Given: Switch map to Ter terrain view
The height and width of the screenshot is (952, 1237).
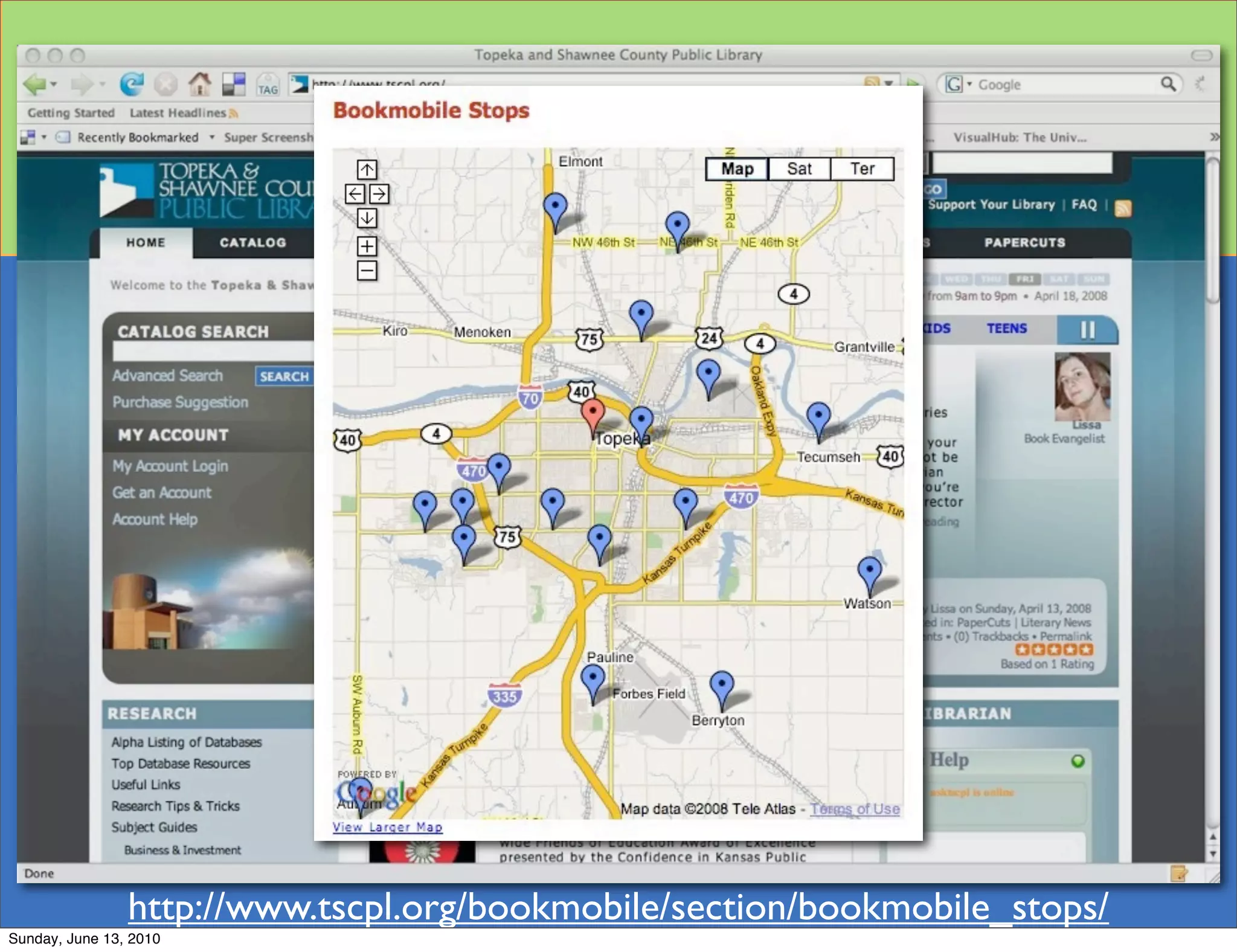Looking at the screenshot, I should 862,169.
